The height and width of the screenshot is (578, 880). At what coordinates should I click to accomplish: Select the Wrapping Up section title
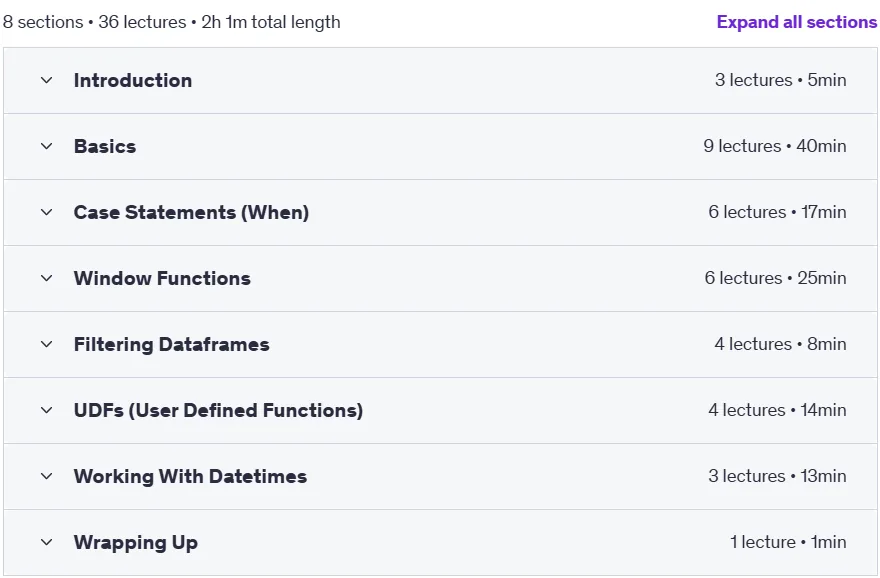[x=136, y=542]
